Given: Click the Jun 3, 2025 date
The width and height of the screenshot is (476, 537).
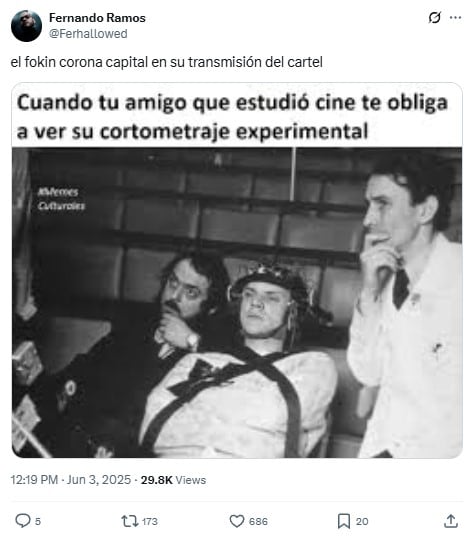Looking at the screenshot, I should (99, 480).
